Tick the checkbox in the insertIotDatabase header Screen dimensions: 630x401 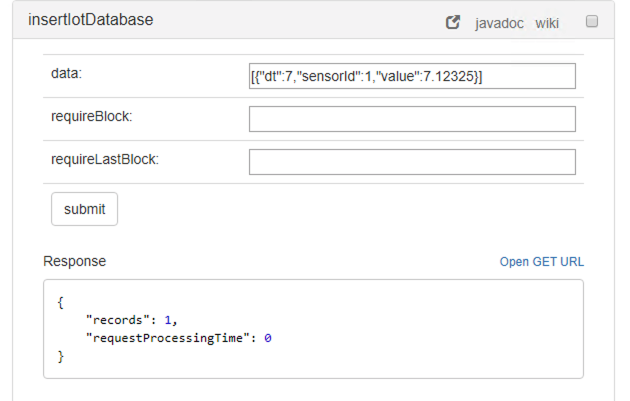tap(592, 21)
